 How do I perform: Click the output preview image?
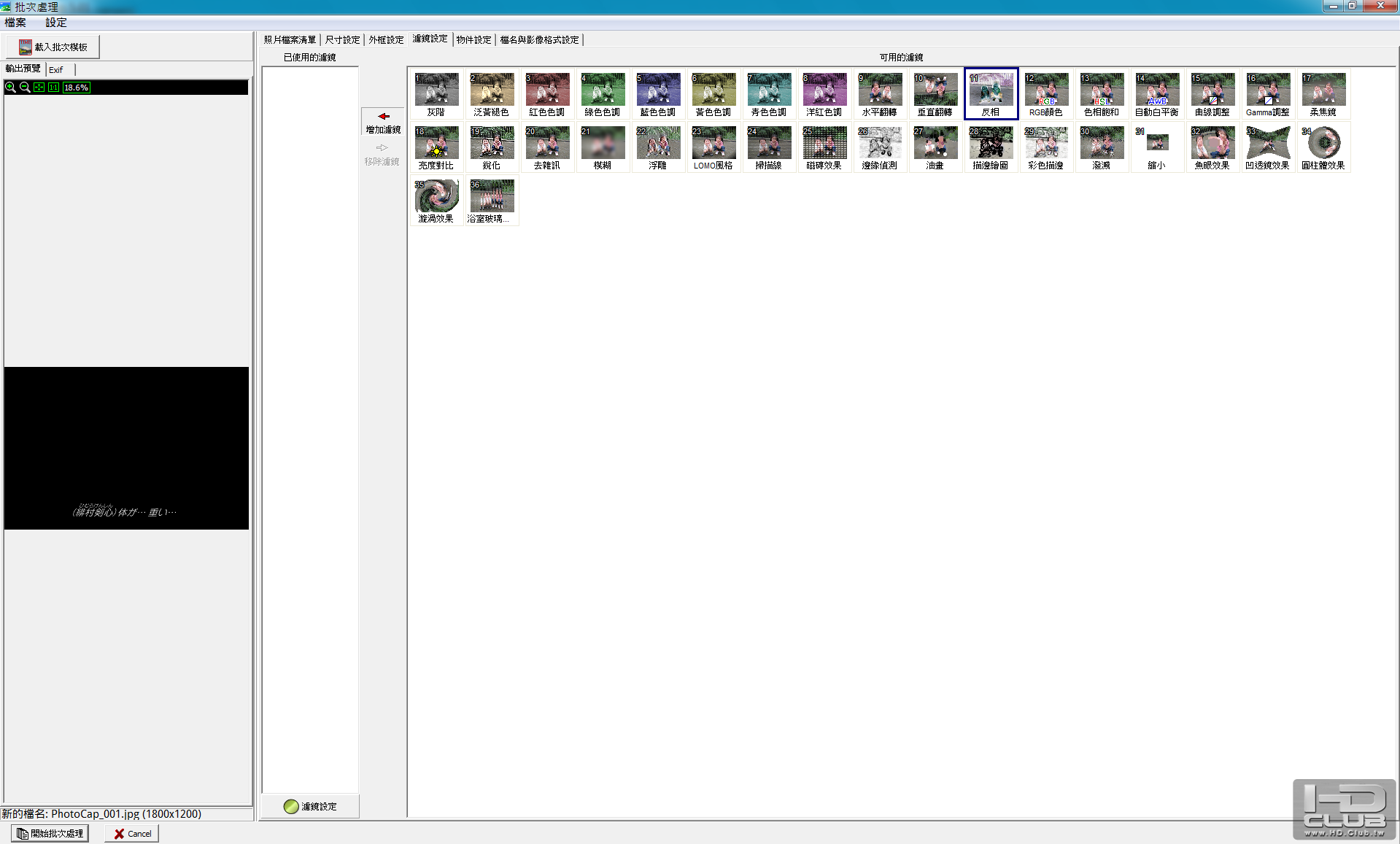(126, 448)
